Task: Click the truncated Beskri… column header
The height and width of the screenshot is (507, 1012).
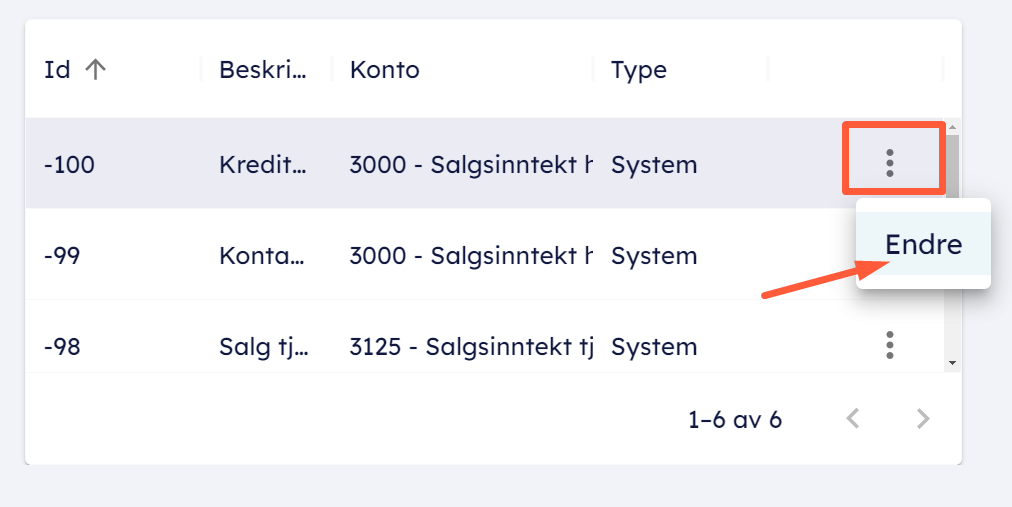Action: click(262, 70)
